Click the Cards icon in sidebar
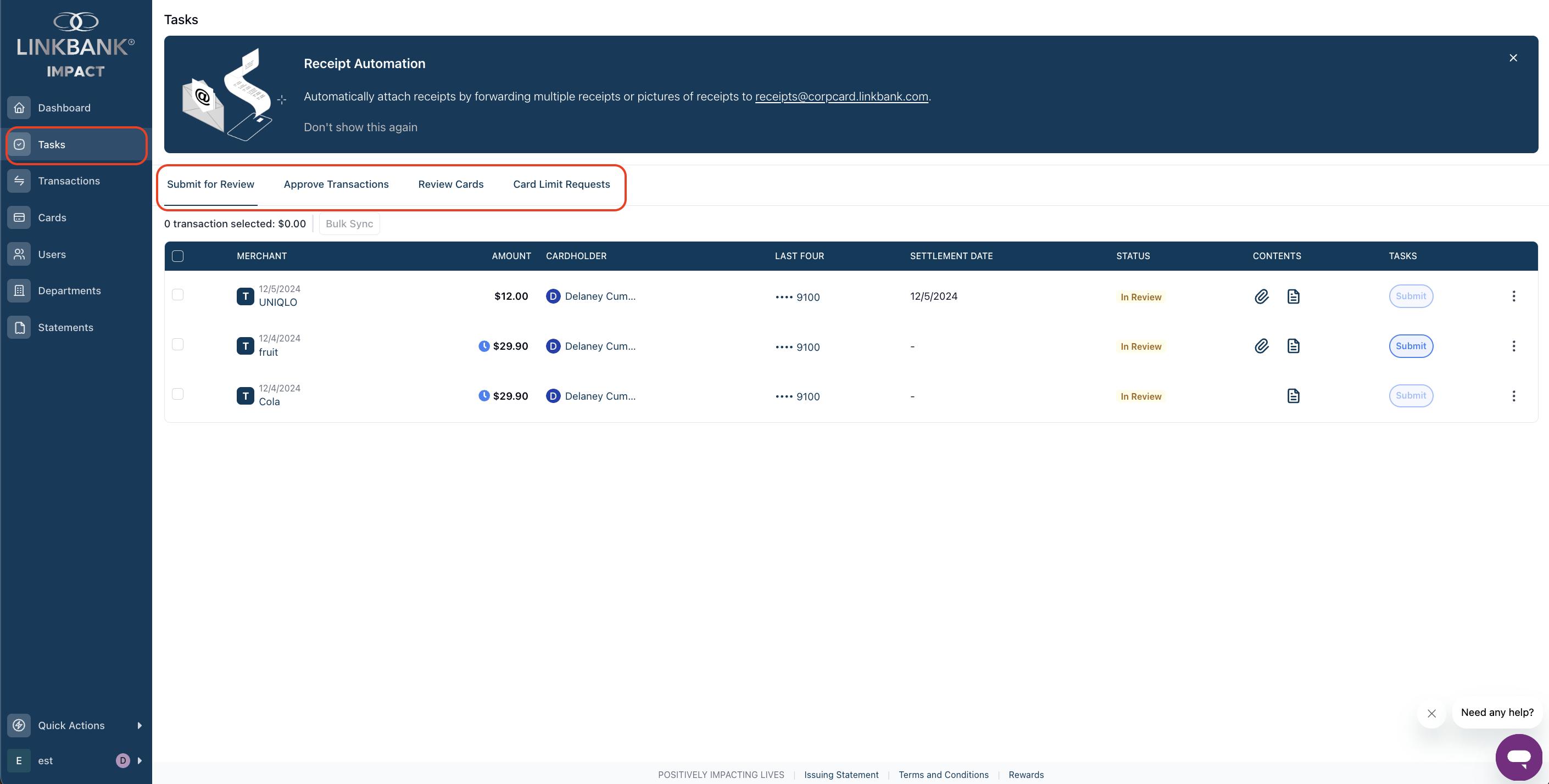 pos(19,217)
